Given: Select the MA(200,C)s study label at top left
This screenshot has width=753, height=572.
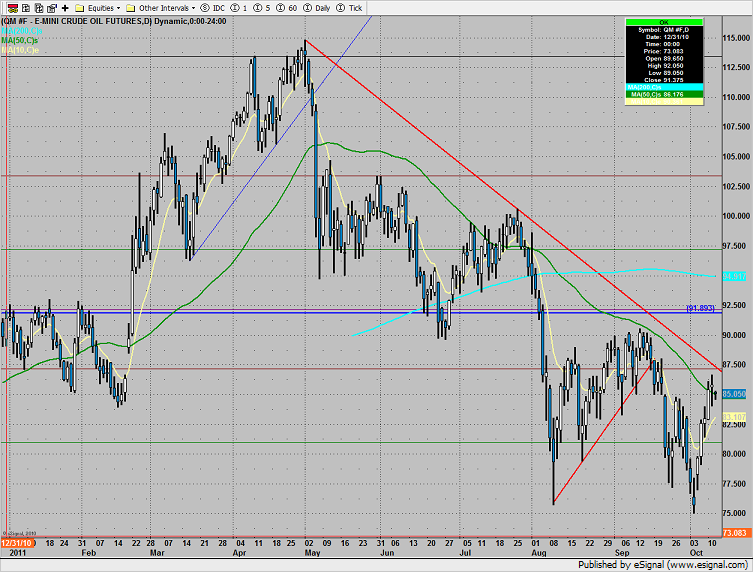Looking at the screenshot, I should 22,31.
